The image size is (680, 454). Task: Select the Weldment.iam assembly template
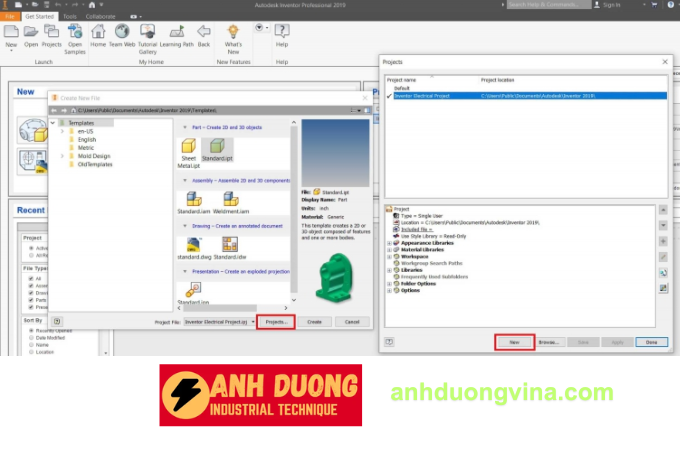(231, 199)
